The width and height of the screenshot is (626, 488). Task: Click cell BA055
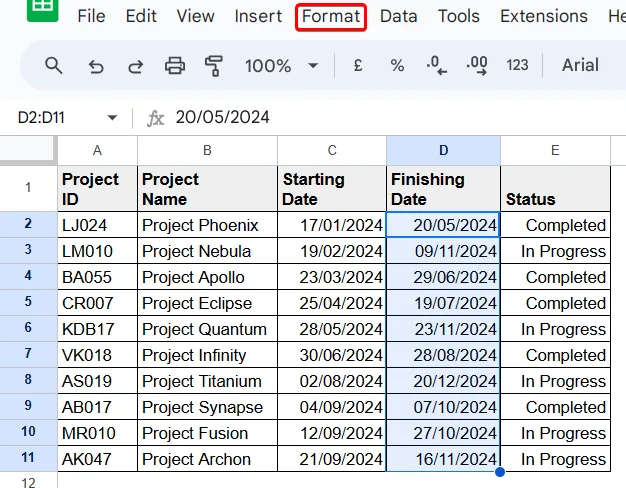[x=97, y=277]
